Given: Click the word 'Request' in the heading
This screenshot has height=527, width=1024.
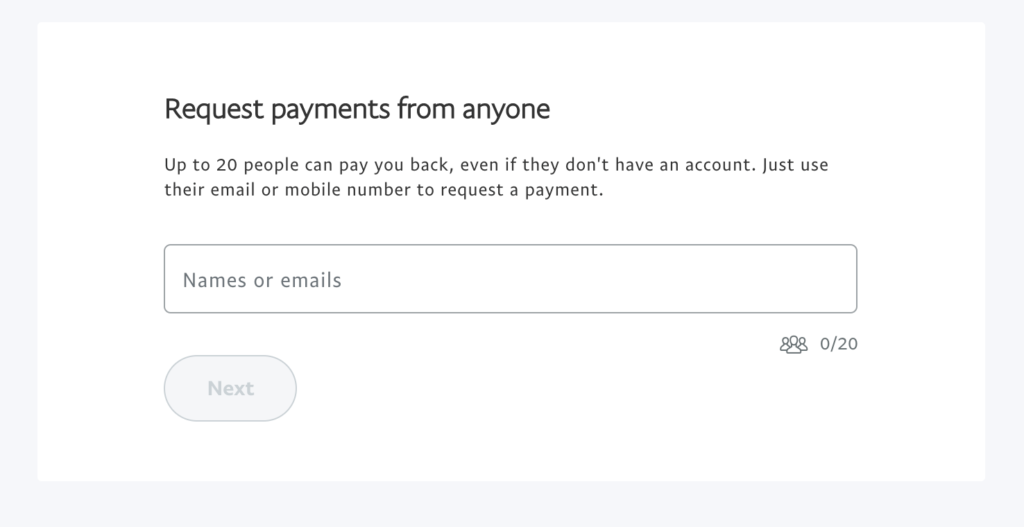Looking at the screenshot, I should 214,109.
